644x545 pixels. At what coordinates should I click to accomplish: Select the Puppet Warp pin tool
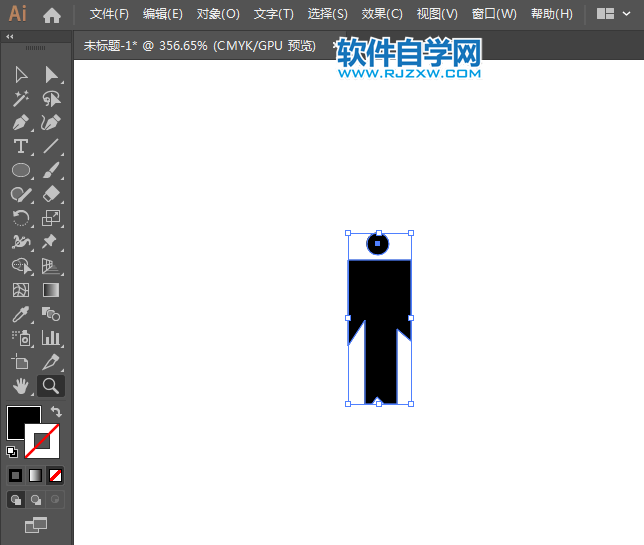tap(50, 241)
